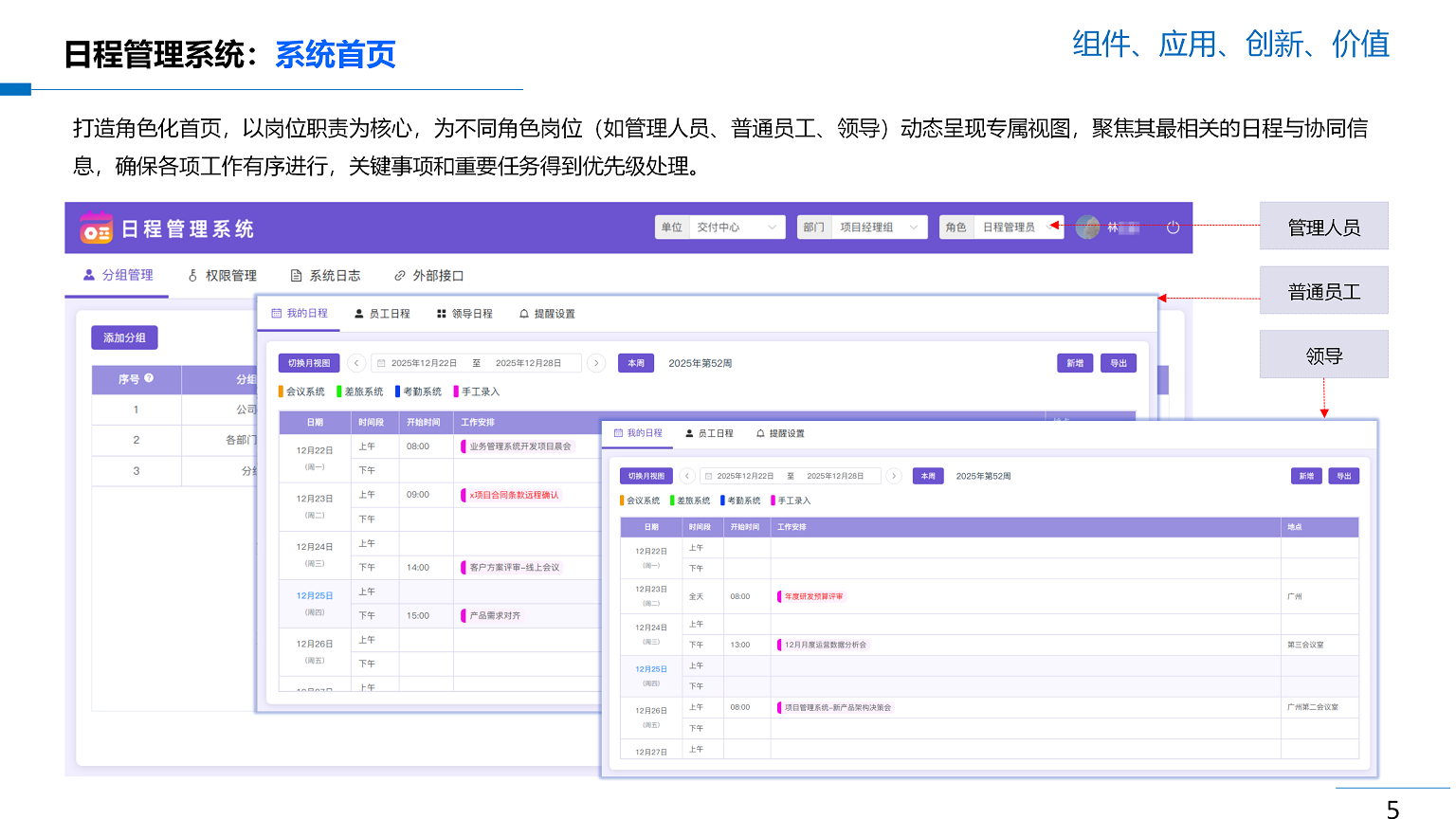The image size is (1456, 819).
Task: Click orange 会议系统 legend marker in front panel
Action: [623, 500]
